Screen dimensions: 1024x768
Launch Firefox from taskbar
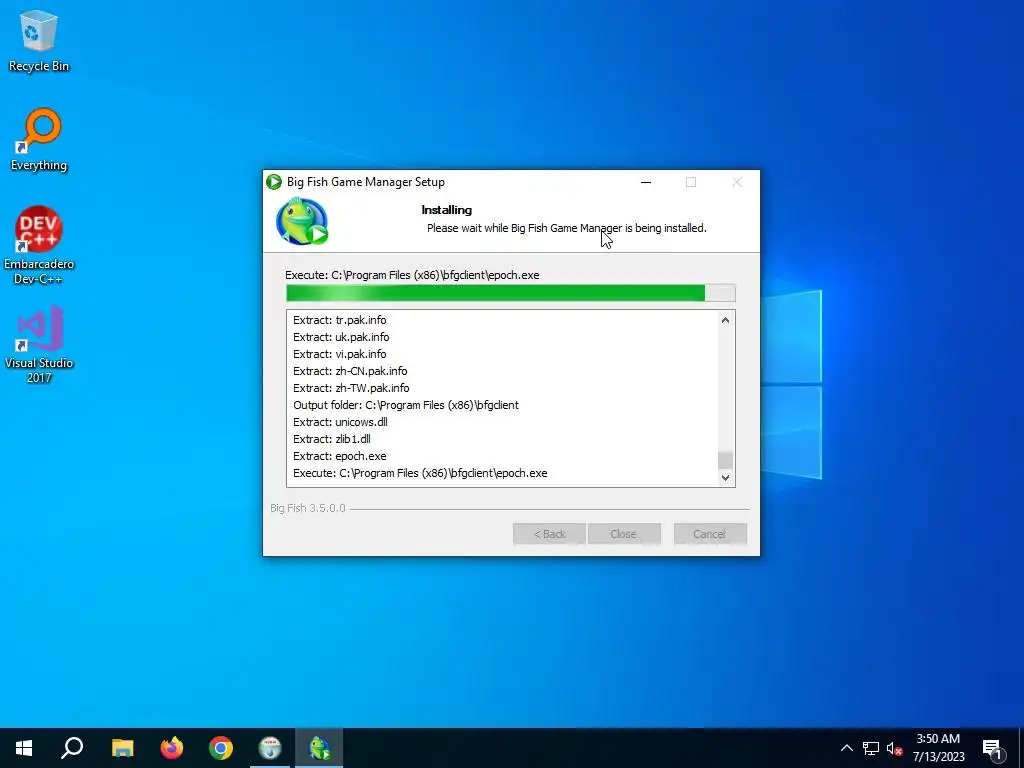tap(172, 748)
